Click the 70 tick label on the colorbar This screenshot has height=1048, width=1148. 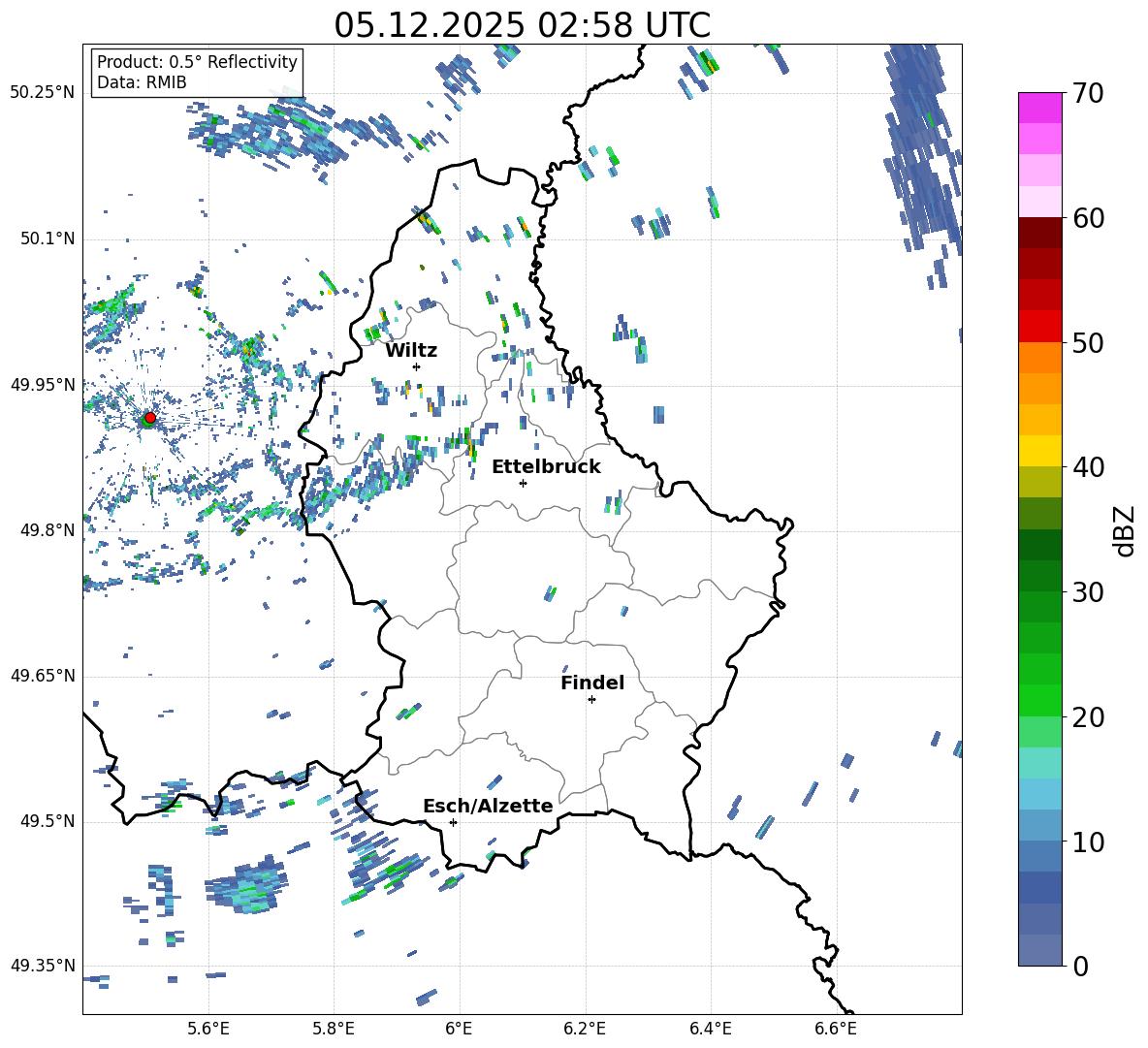coord(1089,93)
